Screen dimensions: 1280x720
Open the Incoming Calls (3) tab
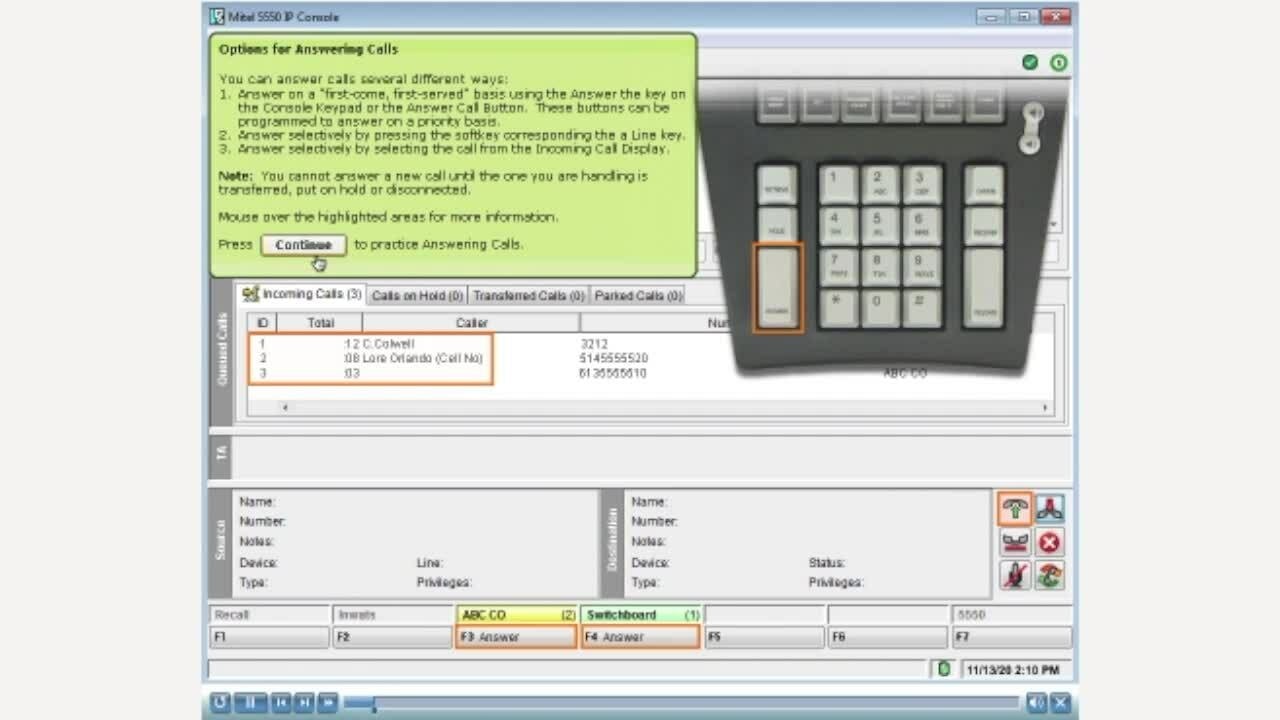[302, 295]
